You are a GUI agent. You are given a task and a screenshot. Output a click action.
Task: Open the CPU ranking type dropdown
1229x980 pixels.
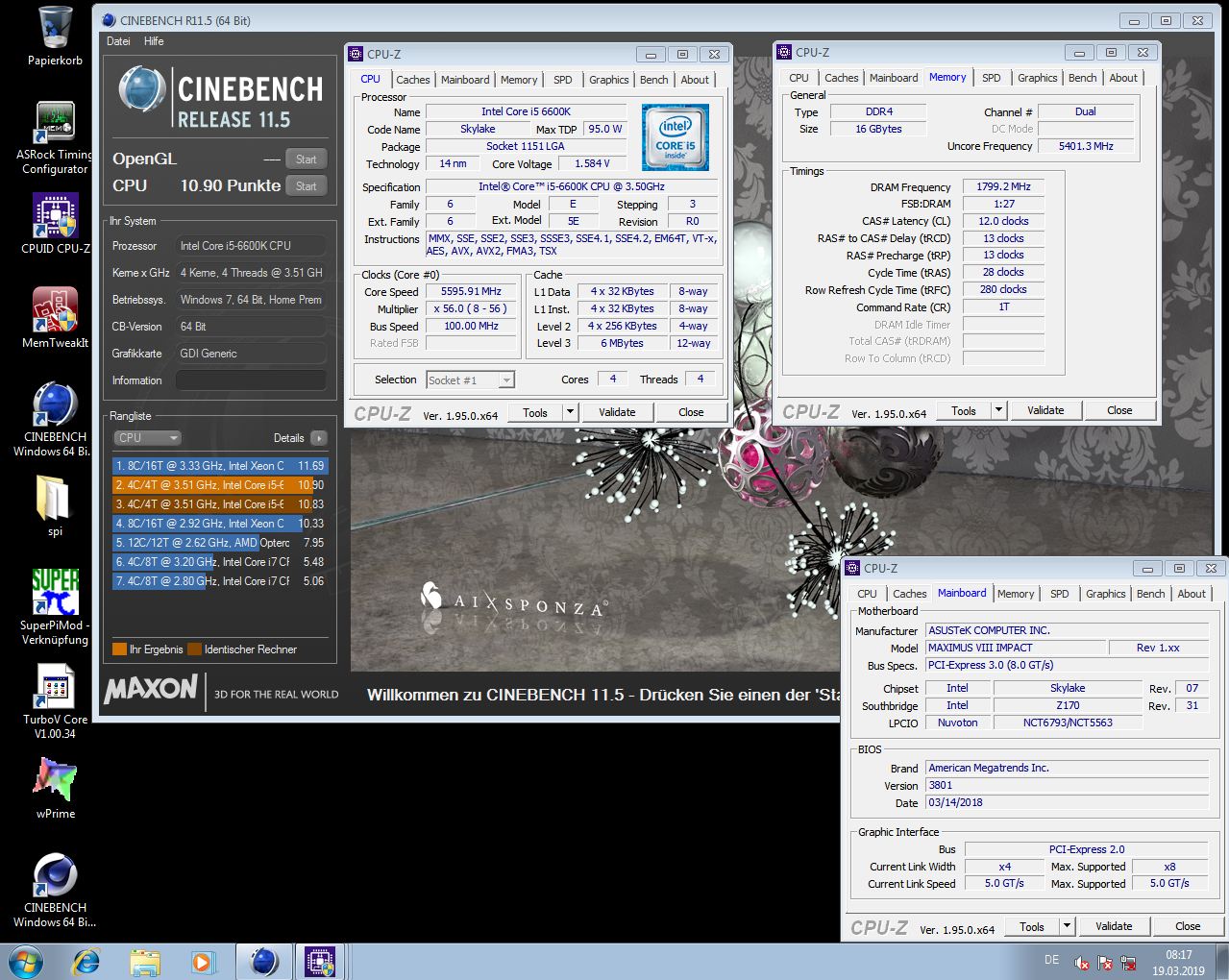[x=147, y=438]
